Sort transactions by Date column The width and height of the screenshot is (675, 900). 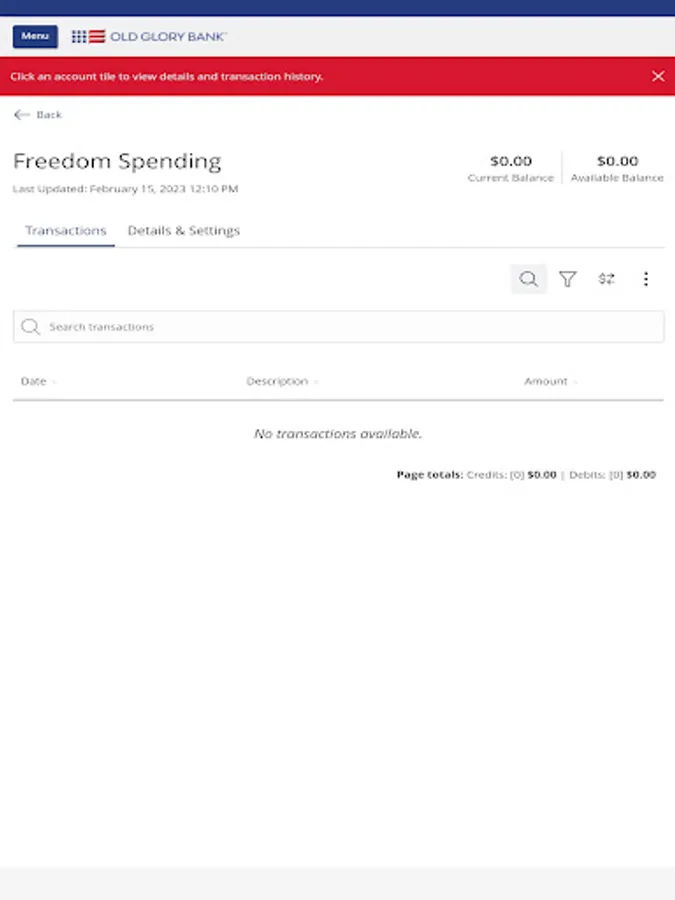(x=34, y=381)
